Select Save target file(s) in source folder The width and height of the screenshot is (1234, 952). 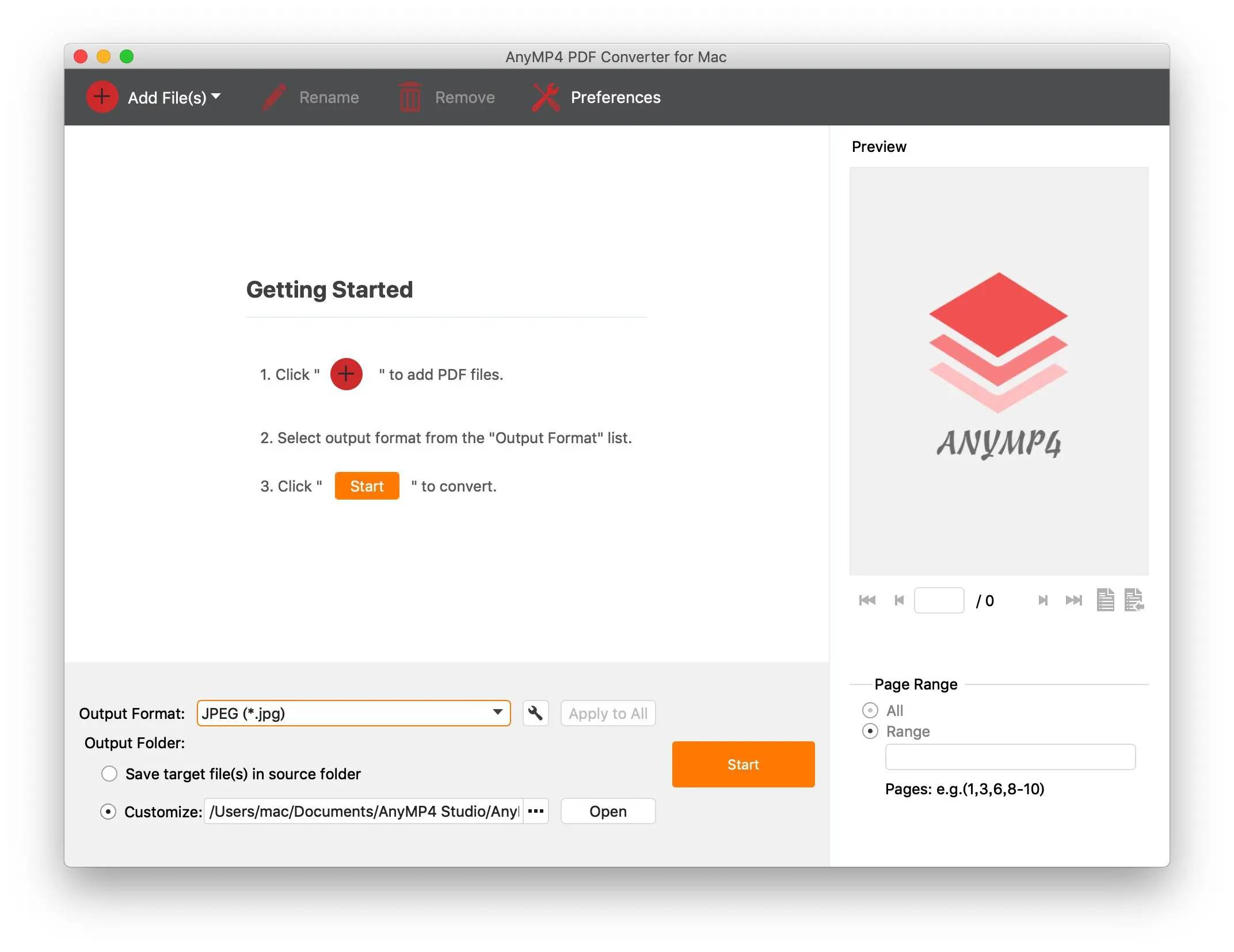[x=109, y=774]
